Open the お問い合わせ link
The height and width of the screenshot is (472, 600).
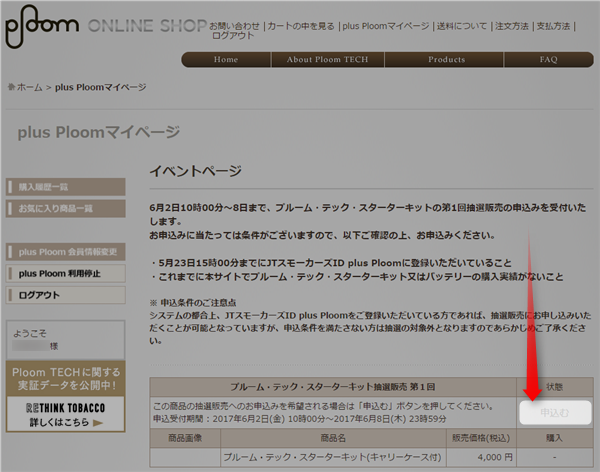[x=234, y=26]
